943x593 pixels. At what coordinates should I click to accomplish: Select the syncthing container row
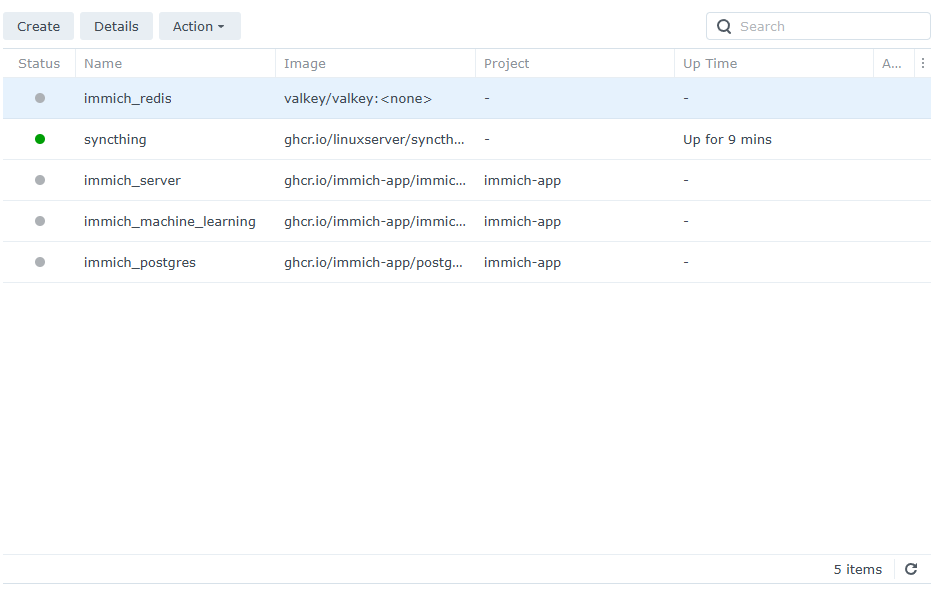point(115,139)
